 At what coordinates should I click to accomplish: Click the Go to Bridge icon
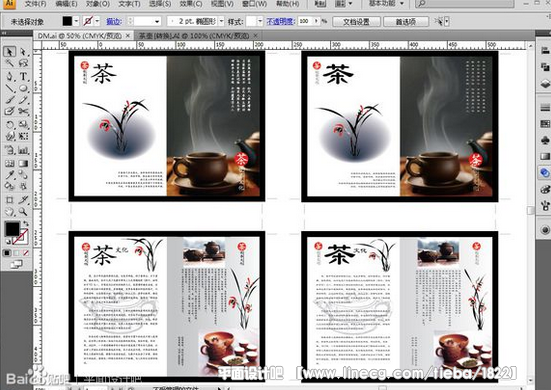coord(320,4)
